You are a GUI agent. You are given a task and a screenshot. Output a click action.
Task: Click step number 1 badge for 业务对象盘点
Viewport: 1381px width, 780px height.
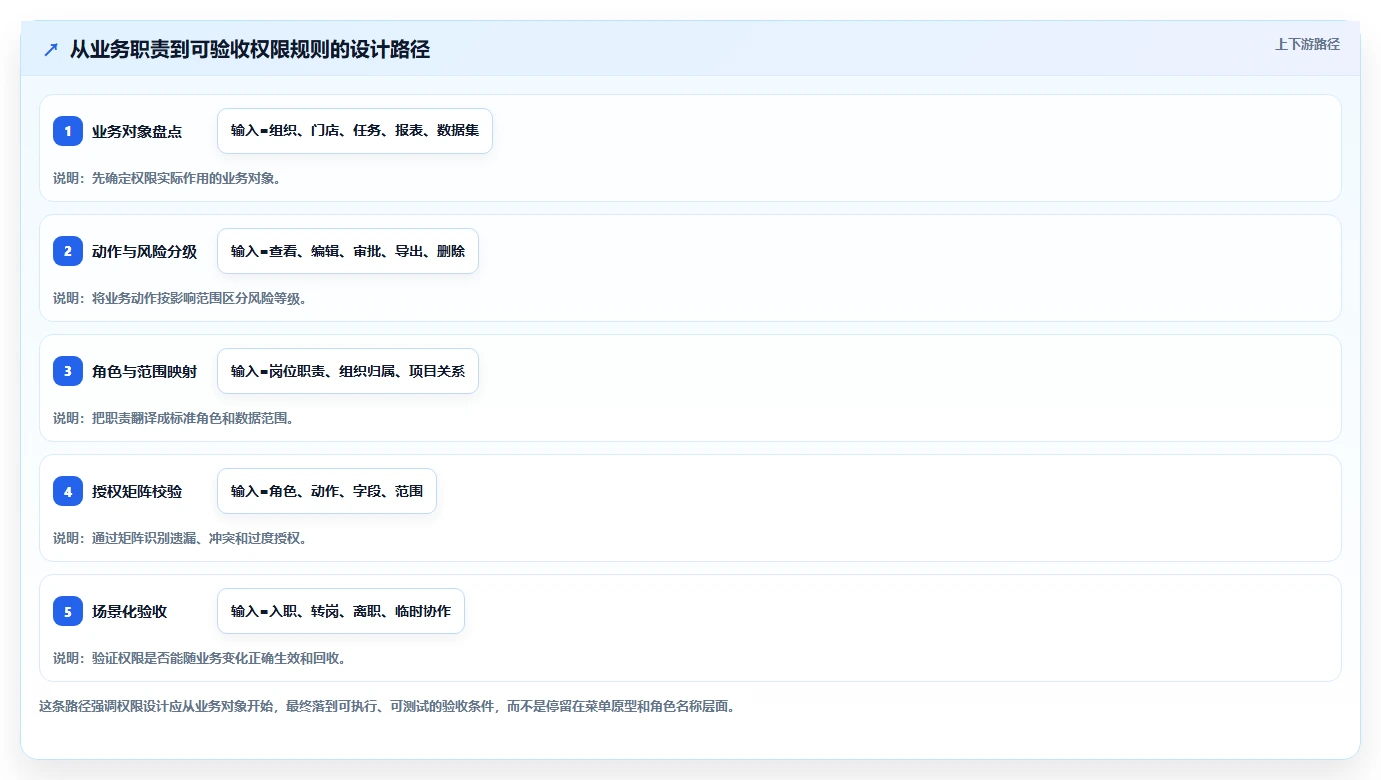[68, 131]
